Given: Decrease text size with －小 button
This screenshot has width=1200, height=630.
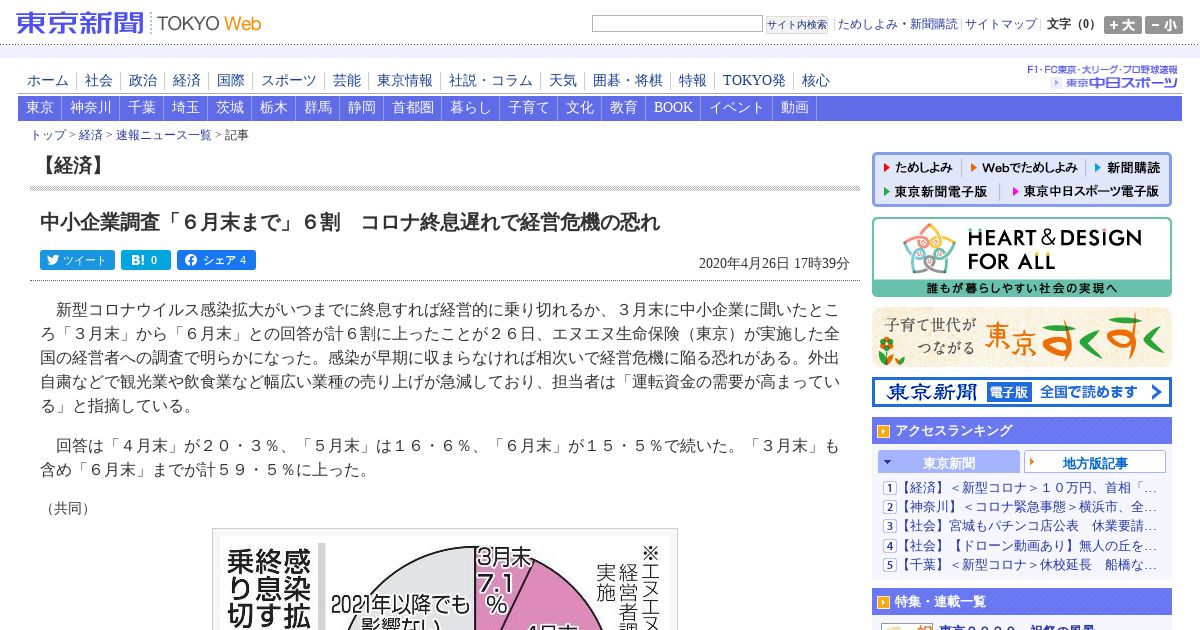Looking at the screenshot, I should coord(1164,25).
